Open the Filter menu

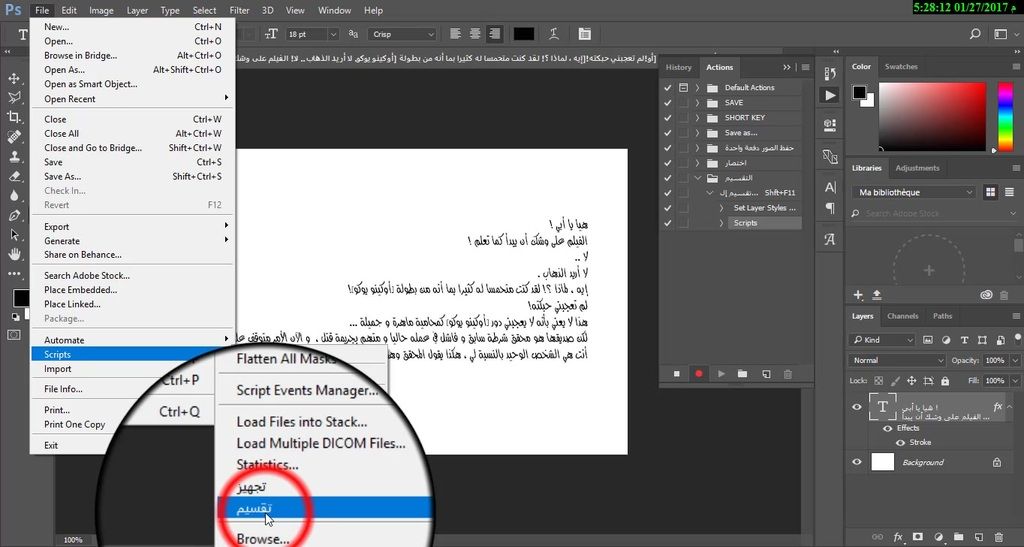click(239, 10)
